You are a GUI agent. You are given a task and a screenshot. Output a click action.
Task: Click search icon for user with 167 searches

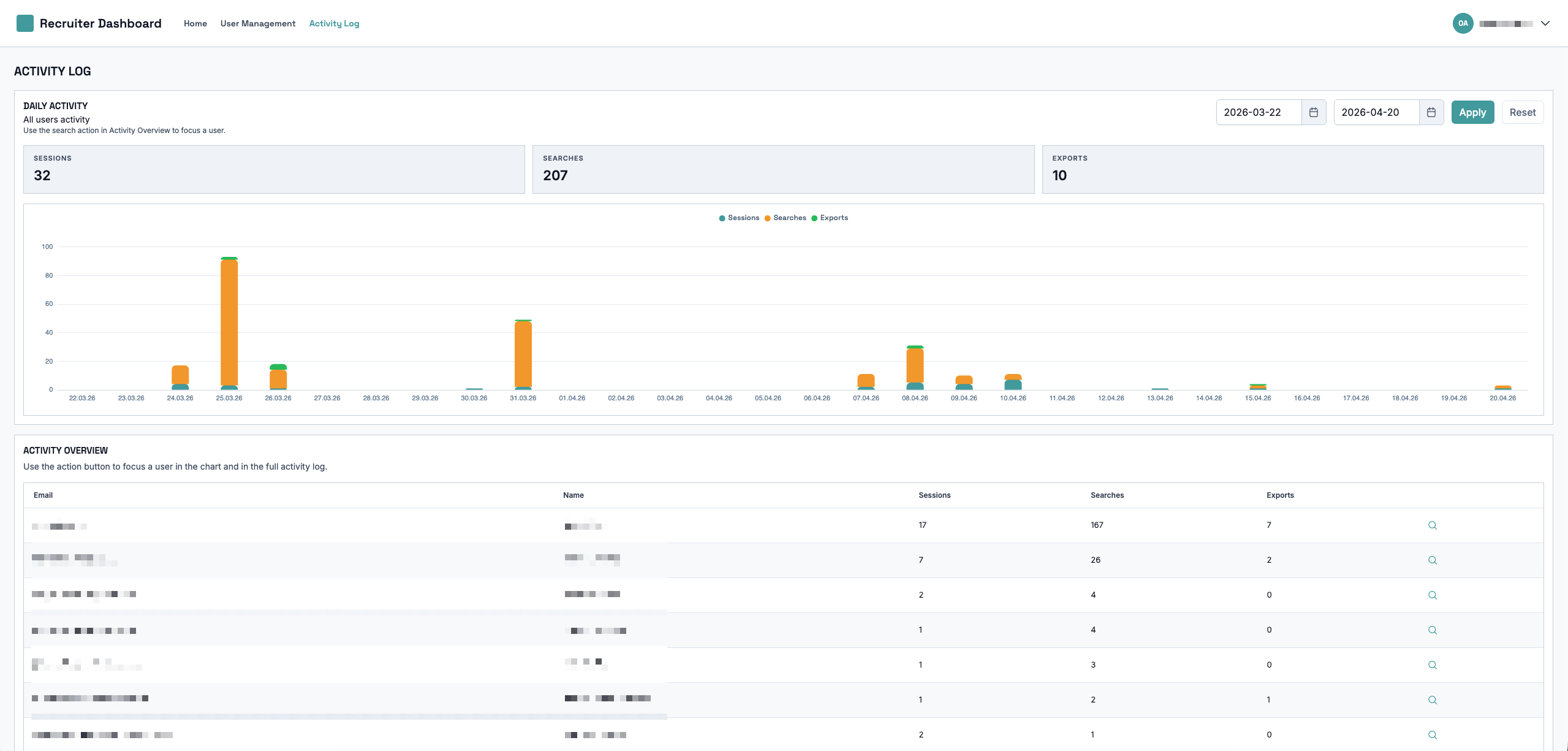pyautogui.click(x=1432, y=525)
